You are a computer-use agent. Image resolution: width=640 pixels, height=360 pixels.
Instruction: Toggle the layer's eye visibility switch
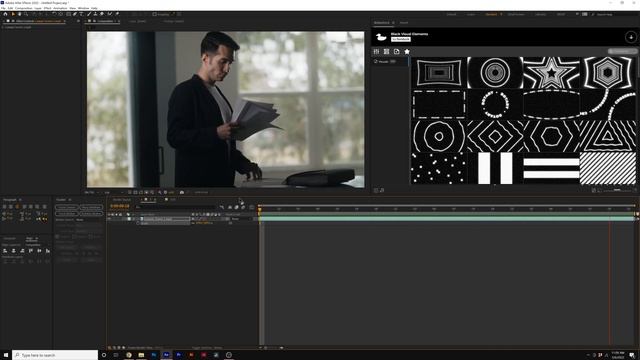(109, 219)
